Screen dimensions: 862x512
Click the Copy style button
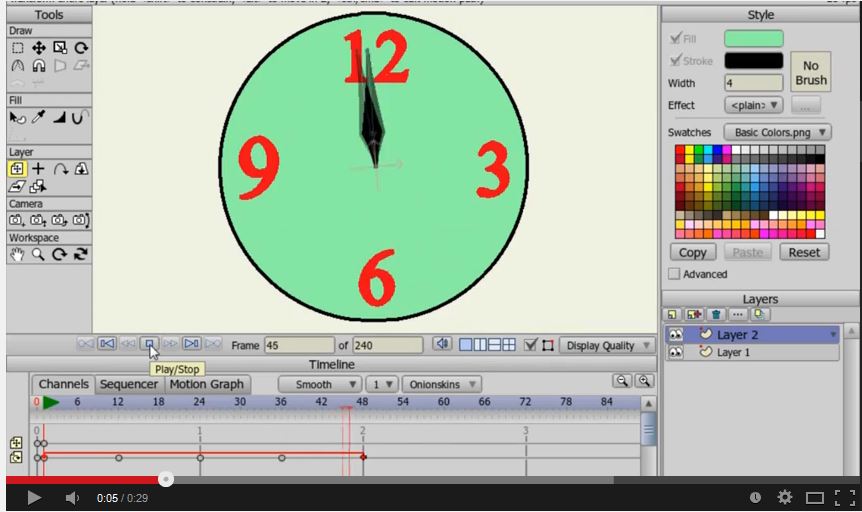693,252
